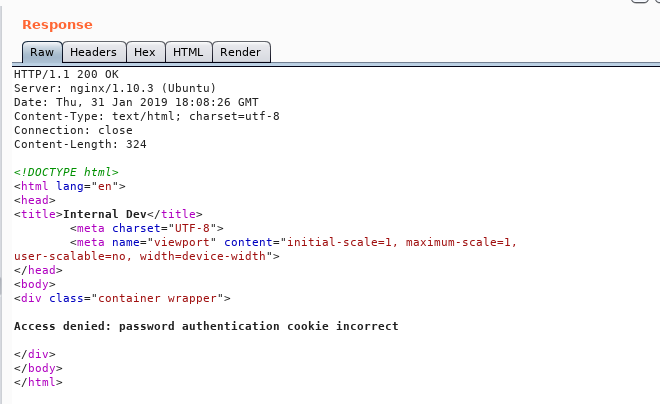Click the HTTP/1.1 200 OK status line

[66, 74]
